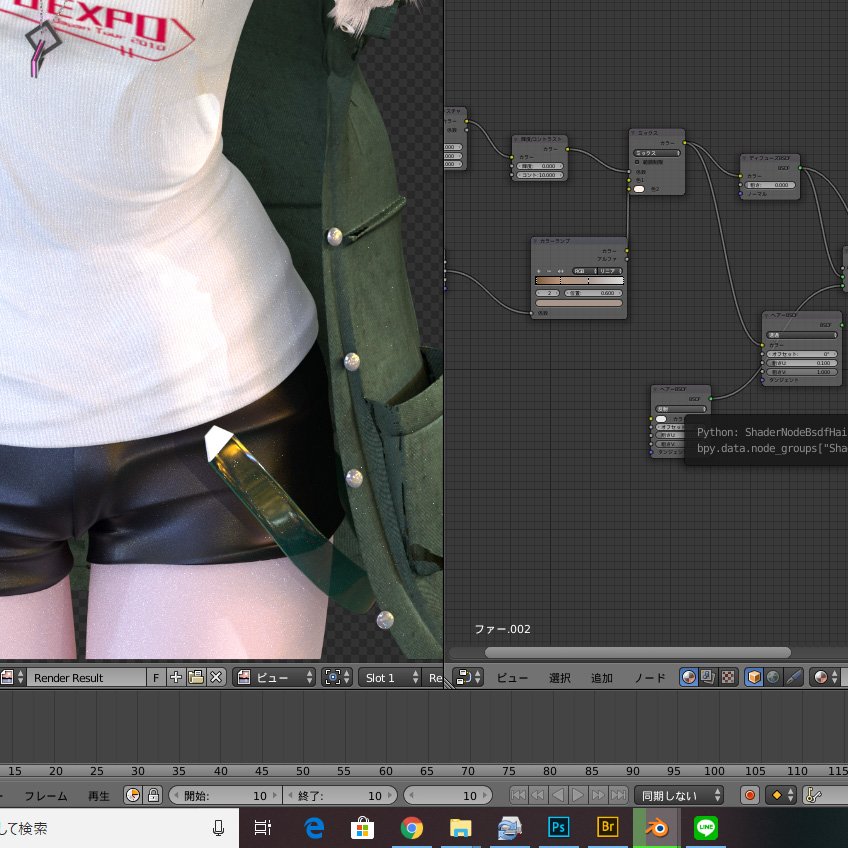This screenshot has height=848, width=848.
Task: Select object shader type cube icon
Action: pos(754,677)
